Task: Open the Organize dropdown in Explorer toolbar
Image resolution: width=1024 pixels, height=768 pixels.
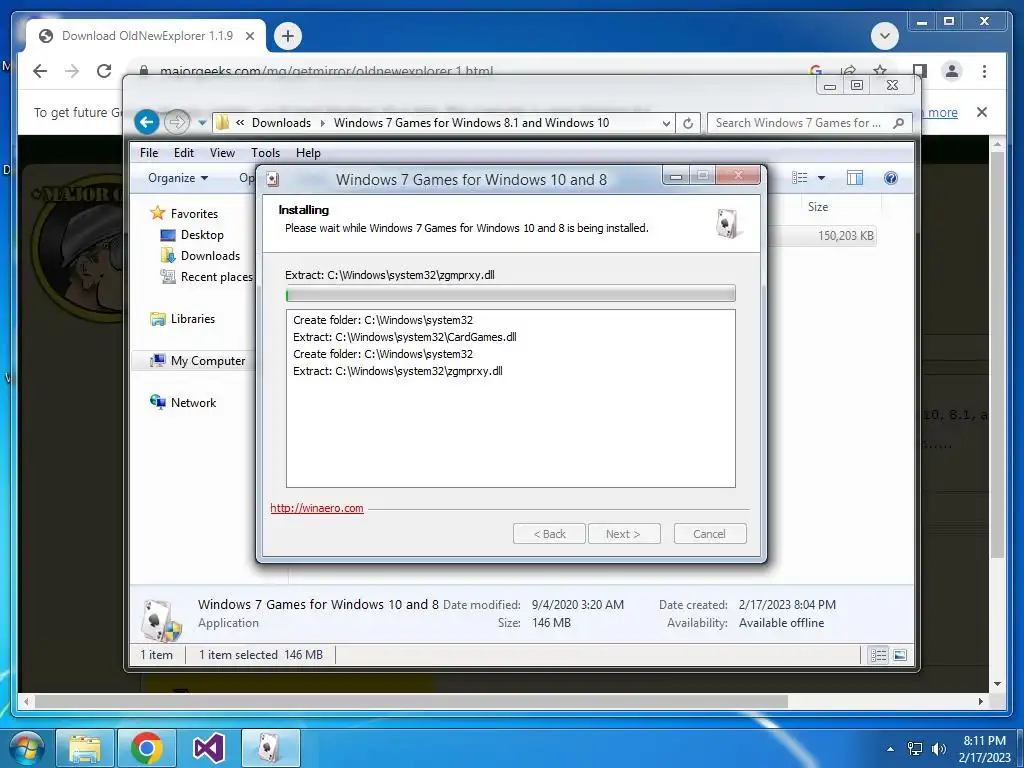Action: pos(178,178)
